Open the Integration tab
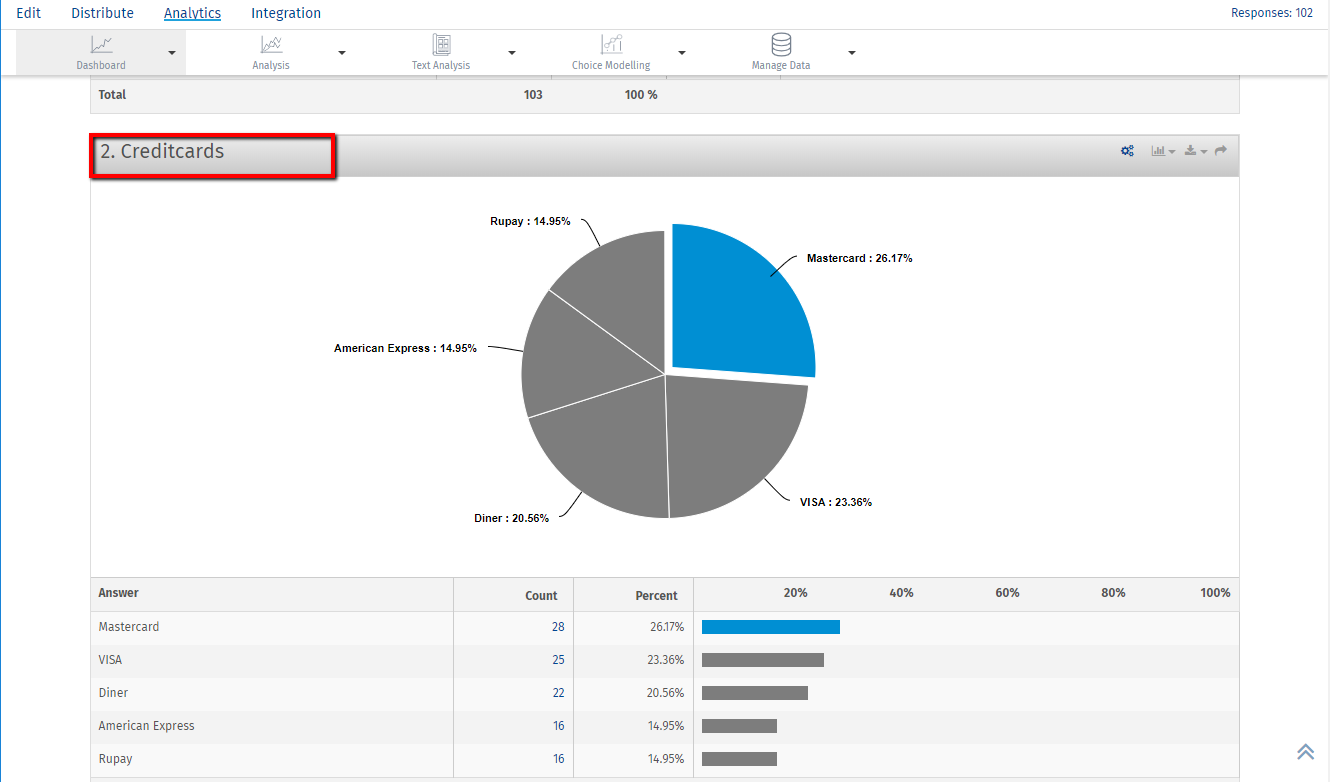 286,13
